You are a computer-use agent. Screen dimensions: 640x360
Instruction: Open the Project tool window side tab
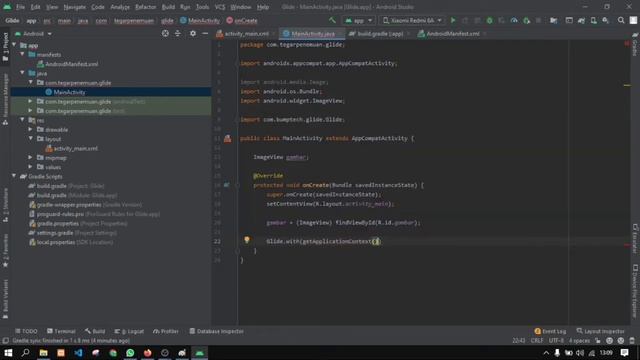[5, 47]
